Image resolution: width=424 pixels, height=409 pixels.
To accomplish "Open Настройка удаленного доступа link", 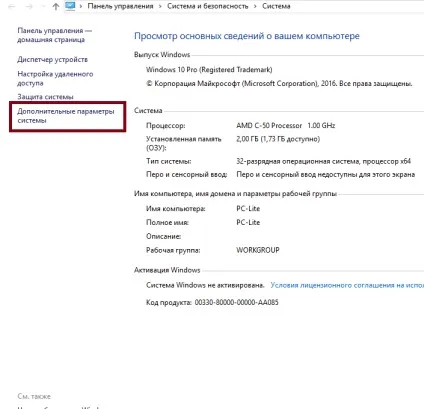I will click(55, 78).
